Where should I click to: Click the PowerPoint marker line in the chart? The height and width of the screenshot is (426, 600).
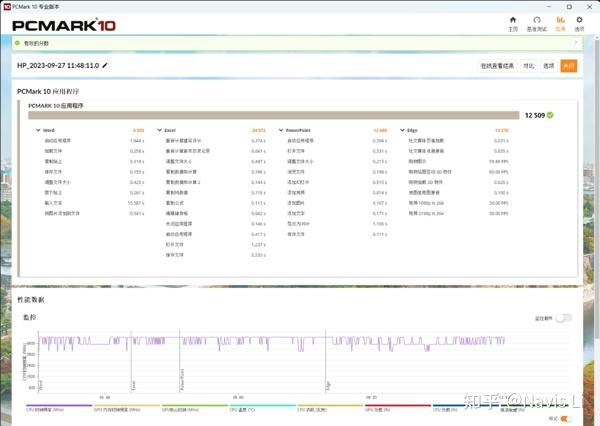click(179, 362)
